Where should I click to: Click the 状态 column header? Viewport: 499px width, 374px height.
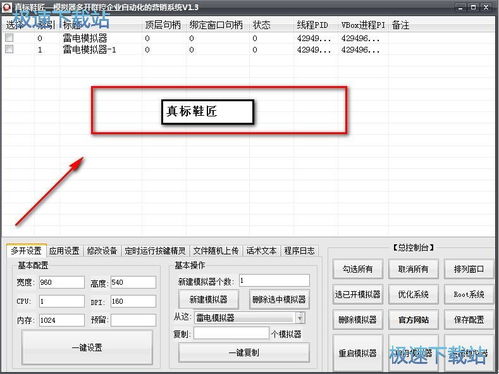[261, 25]
